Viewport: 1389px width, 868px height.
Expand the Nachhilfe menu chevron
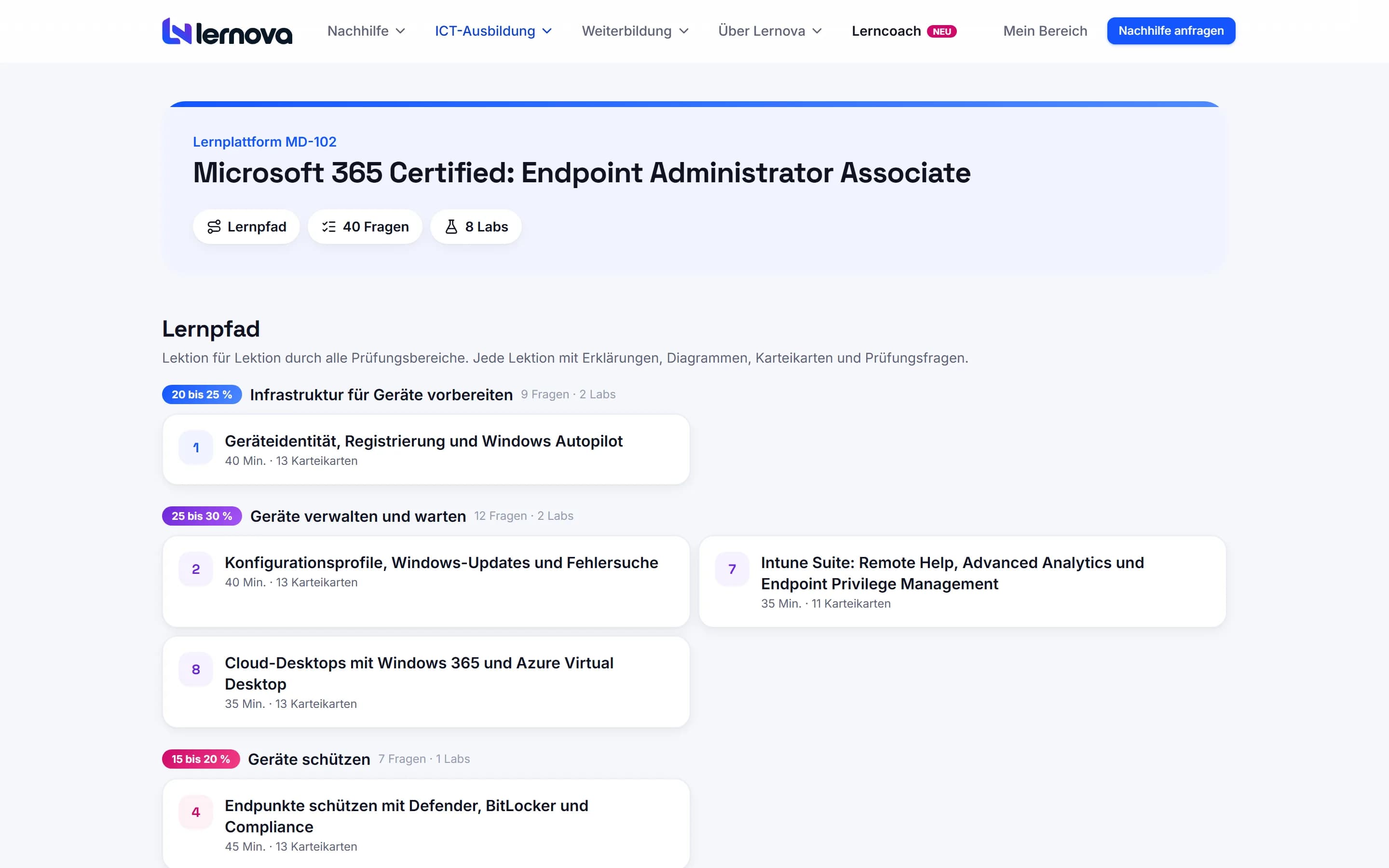(x=401, y=31)
